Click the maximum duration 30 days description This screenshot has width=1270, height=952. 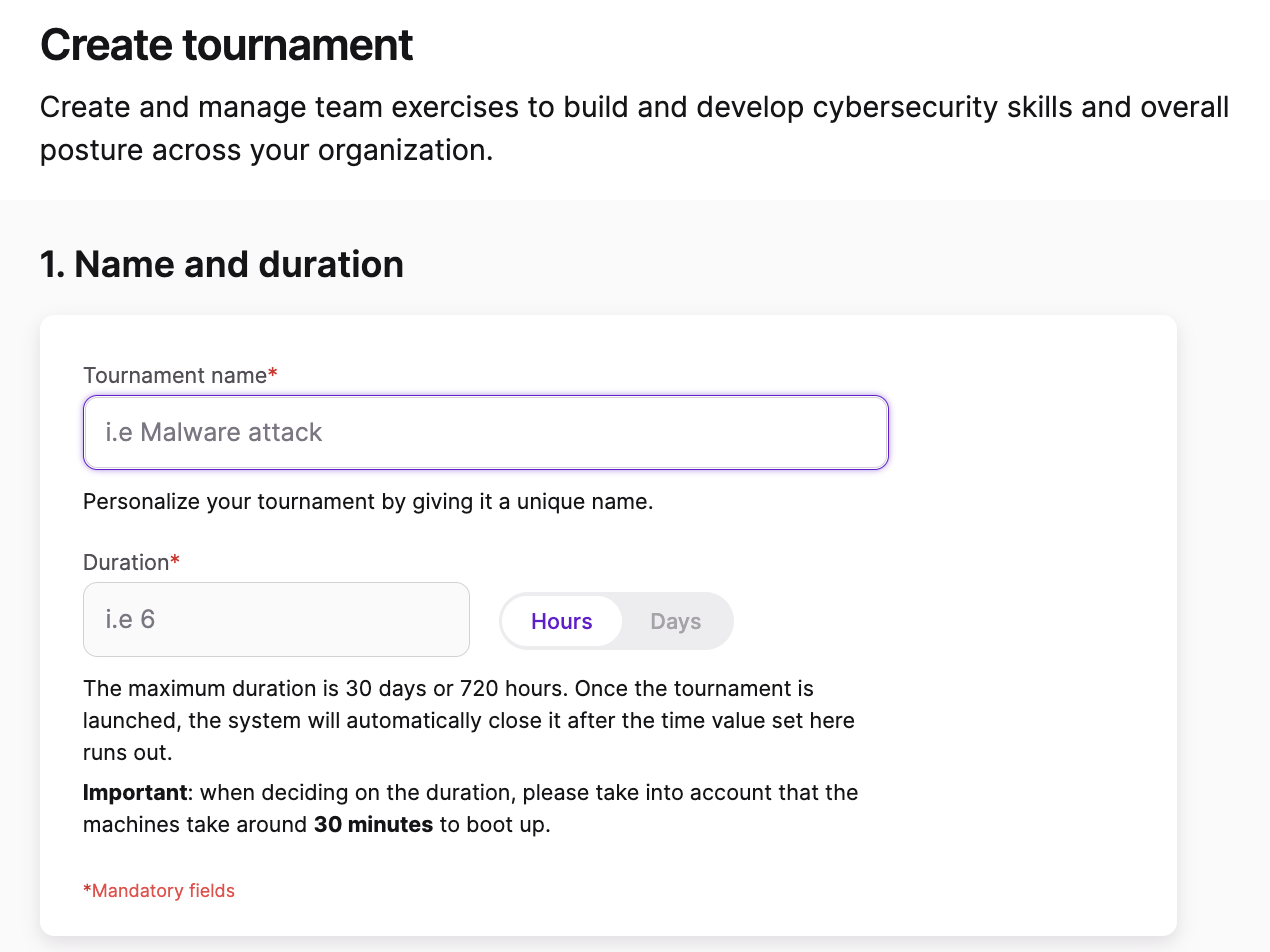point(470,720)
